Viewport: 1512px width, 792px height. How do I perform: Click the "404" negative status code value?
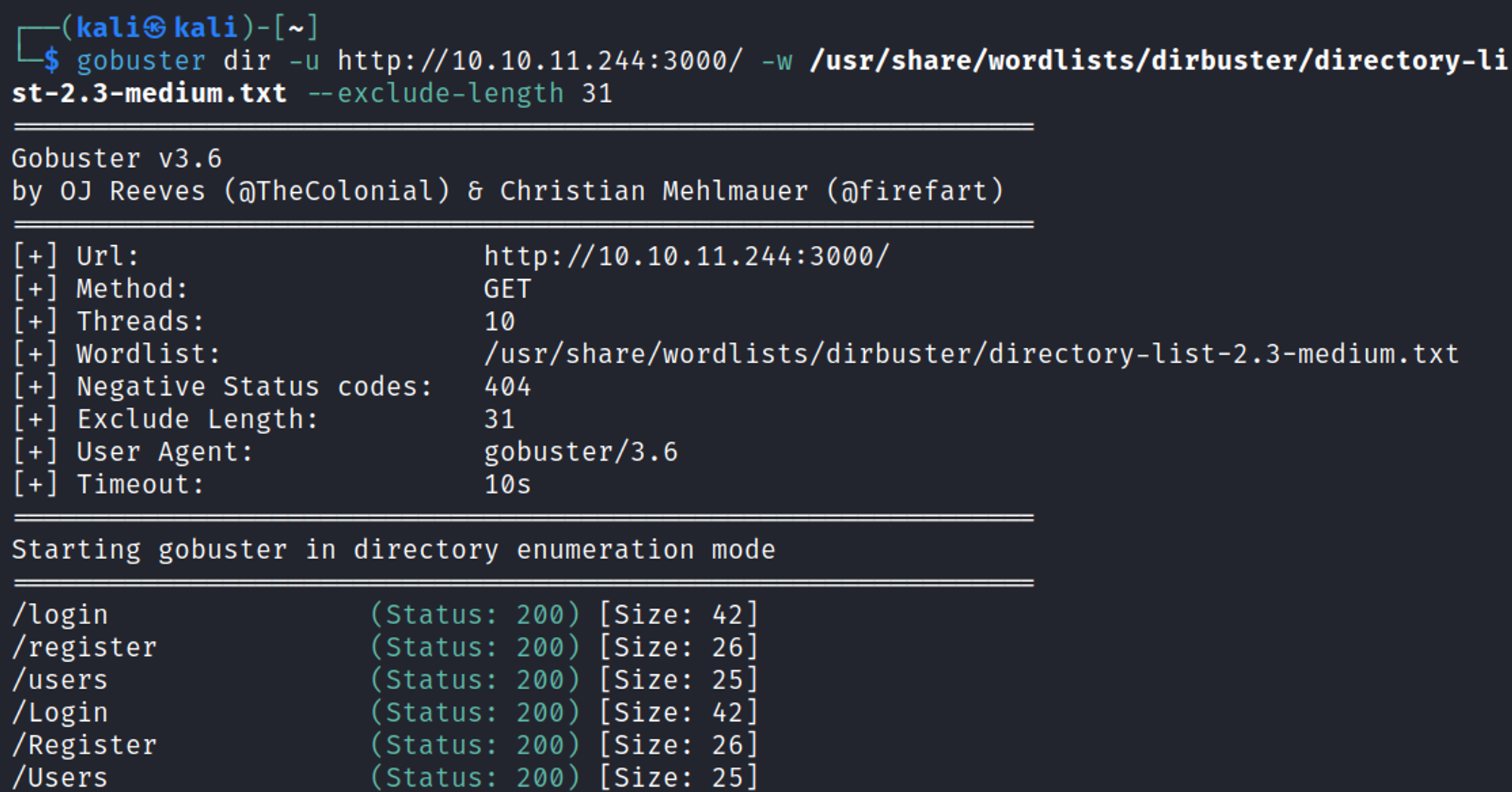(507, 387)
